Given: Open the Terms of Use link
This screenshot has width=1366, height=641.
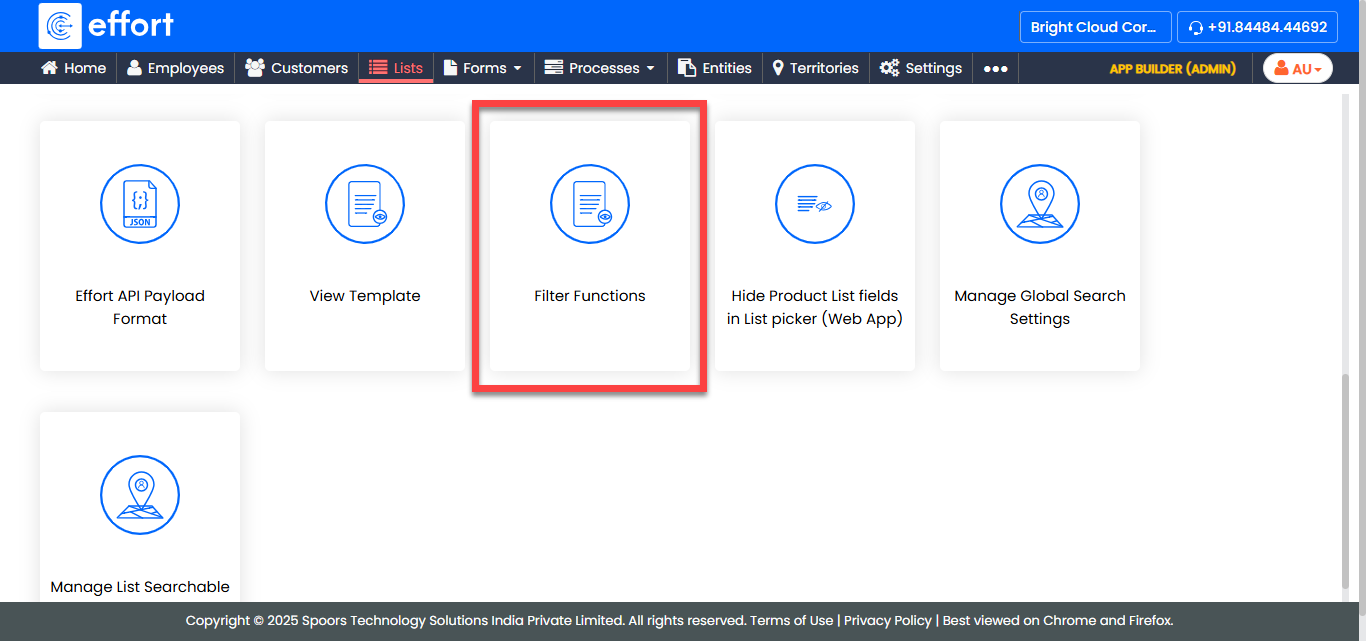Looking at the screenshot, I should 791,620.
